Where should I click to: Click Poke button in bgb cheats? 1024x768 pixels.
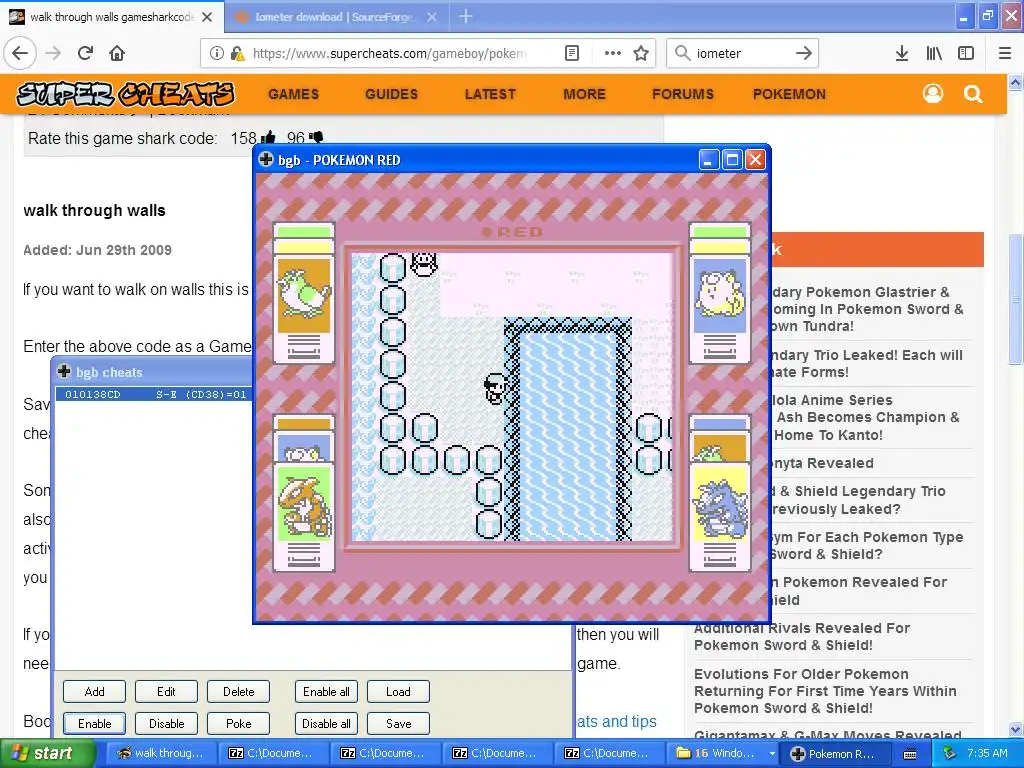pyautogui.click(x=238, y=724)
